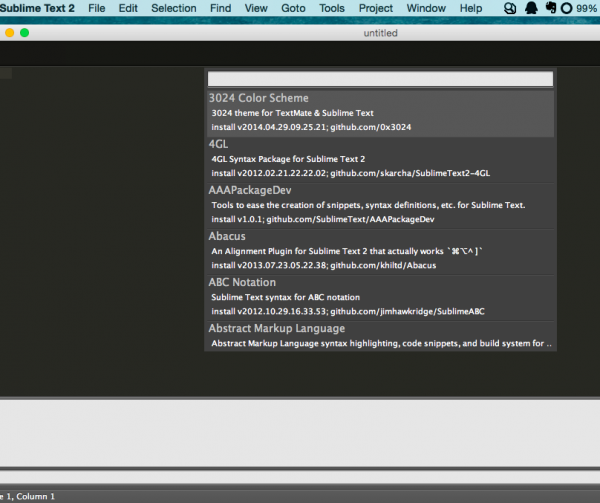Screen dimensions: 600x503
Task: Click the chat bubbles menu bar icon
Action: point(510,8)
